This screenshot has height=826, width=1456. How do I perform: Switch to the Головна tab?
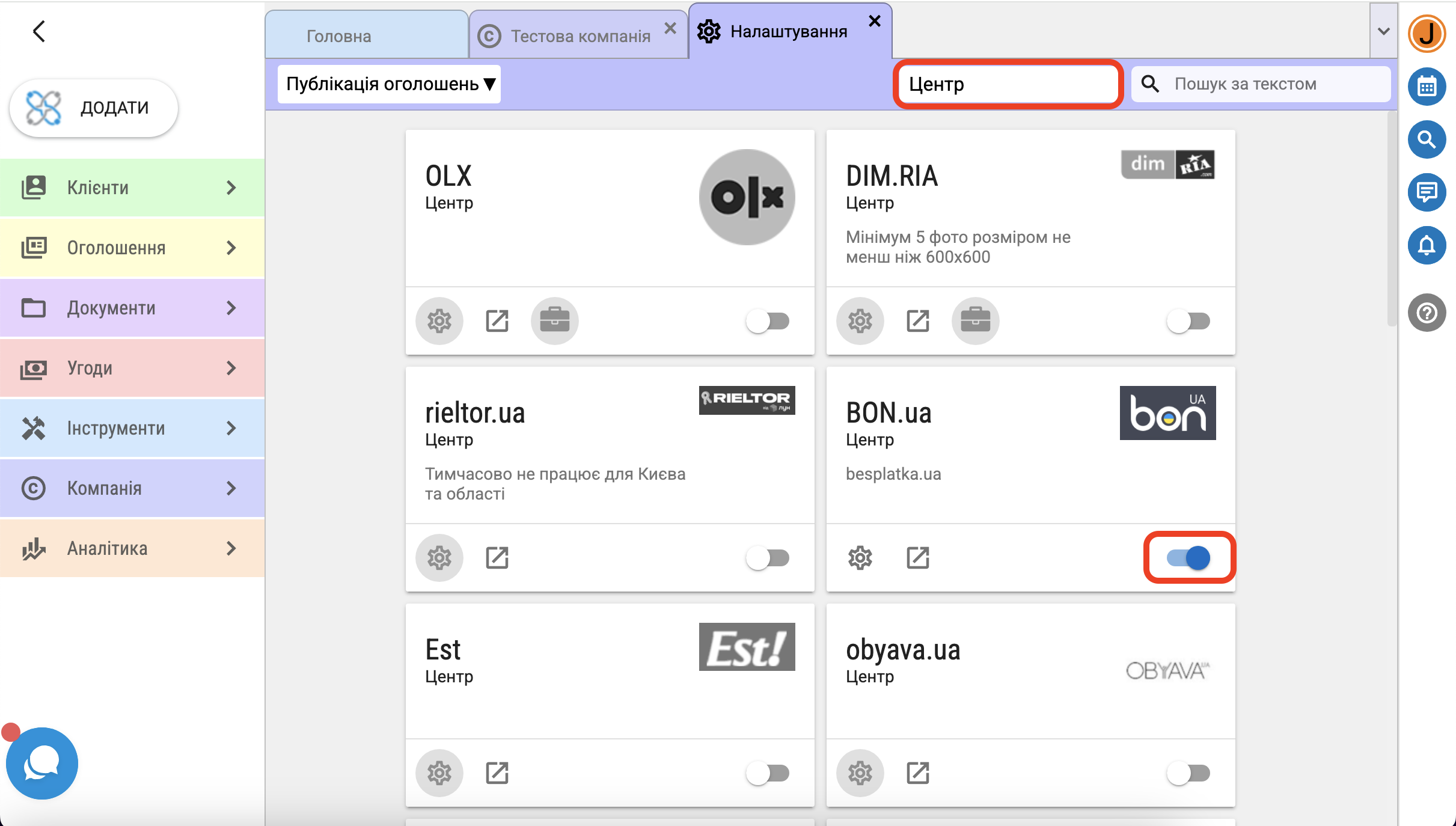click(339, 36)
